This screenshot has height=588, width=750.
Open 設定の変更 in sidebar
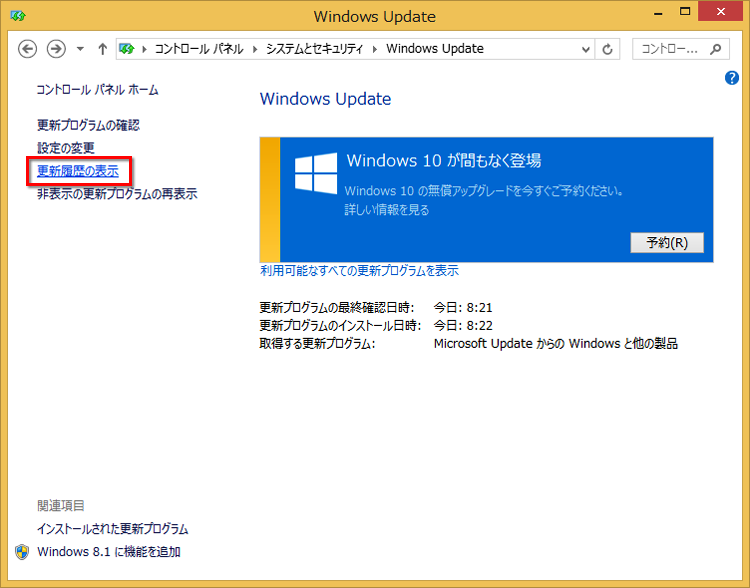66,148
